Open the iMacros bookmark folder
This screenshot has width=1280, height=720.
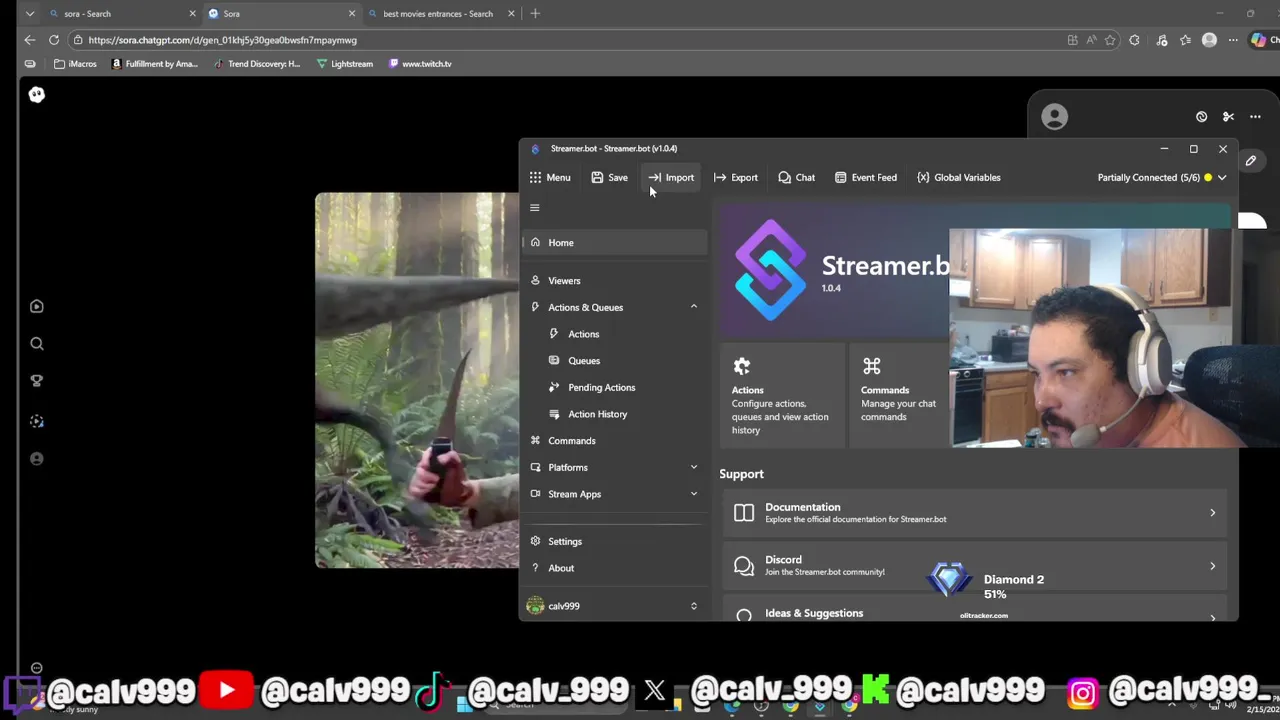(76, 64)
